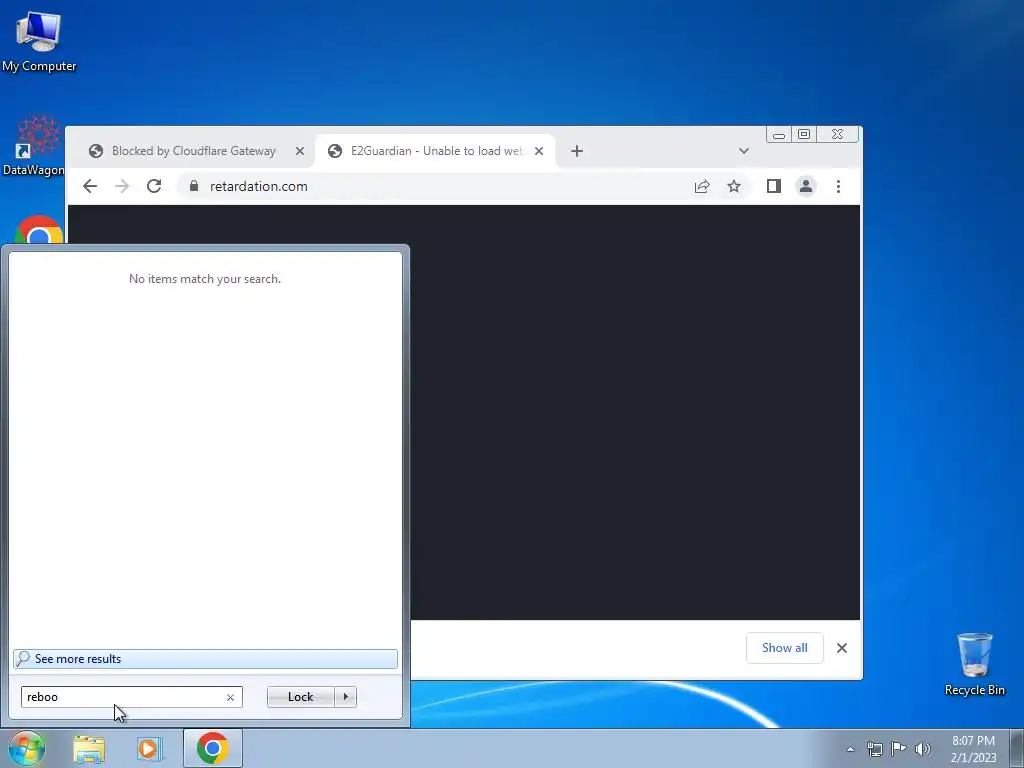Click the address bar URL
1024x768 pixels.
pyautogui.click(x=259, y=186)
